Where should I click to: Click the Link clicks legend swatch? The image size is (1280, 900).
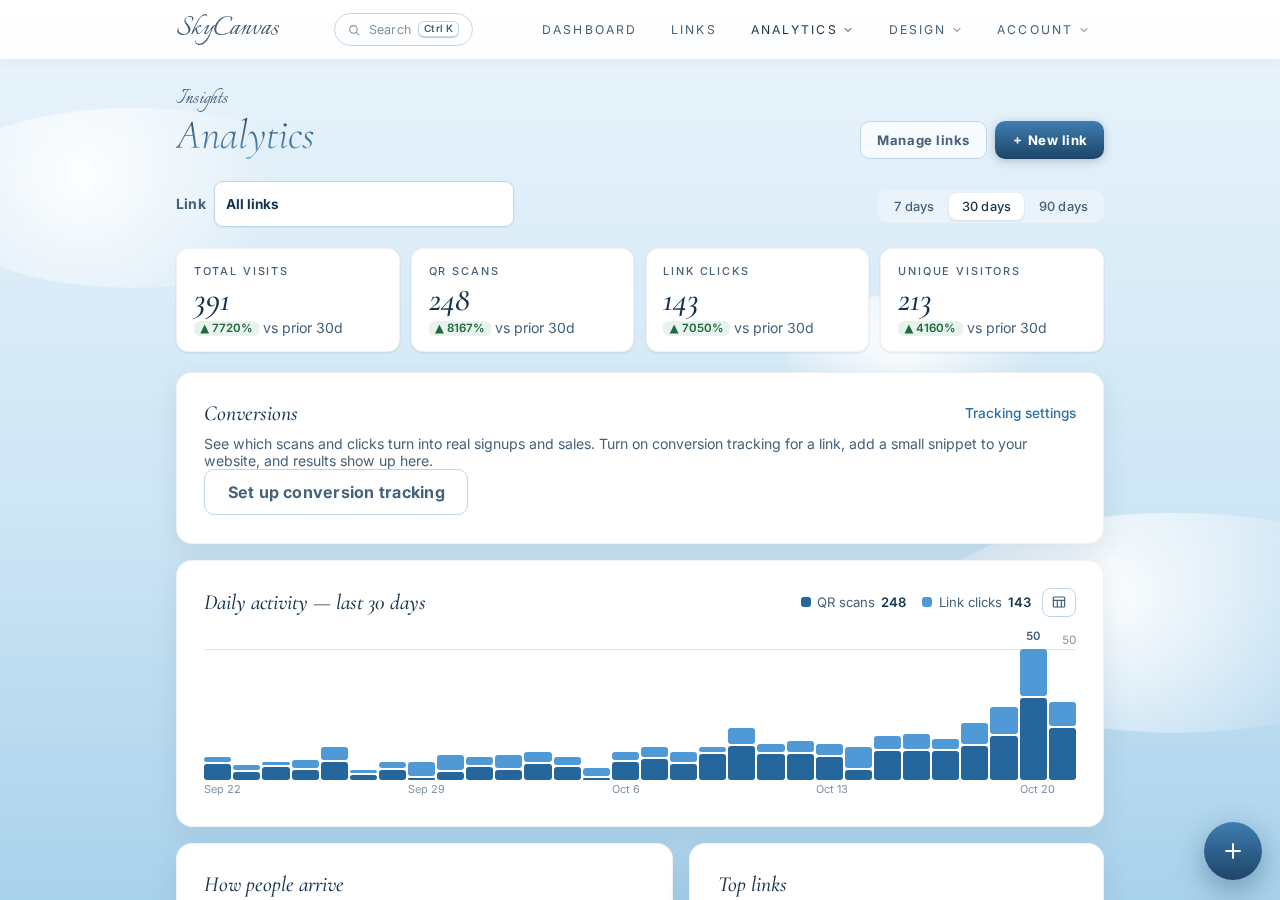(x=927, y=602)
